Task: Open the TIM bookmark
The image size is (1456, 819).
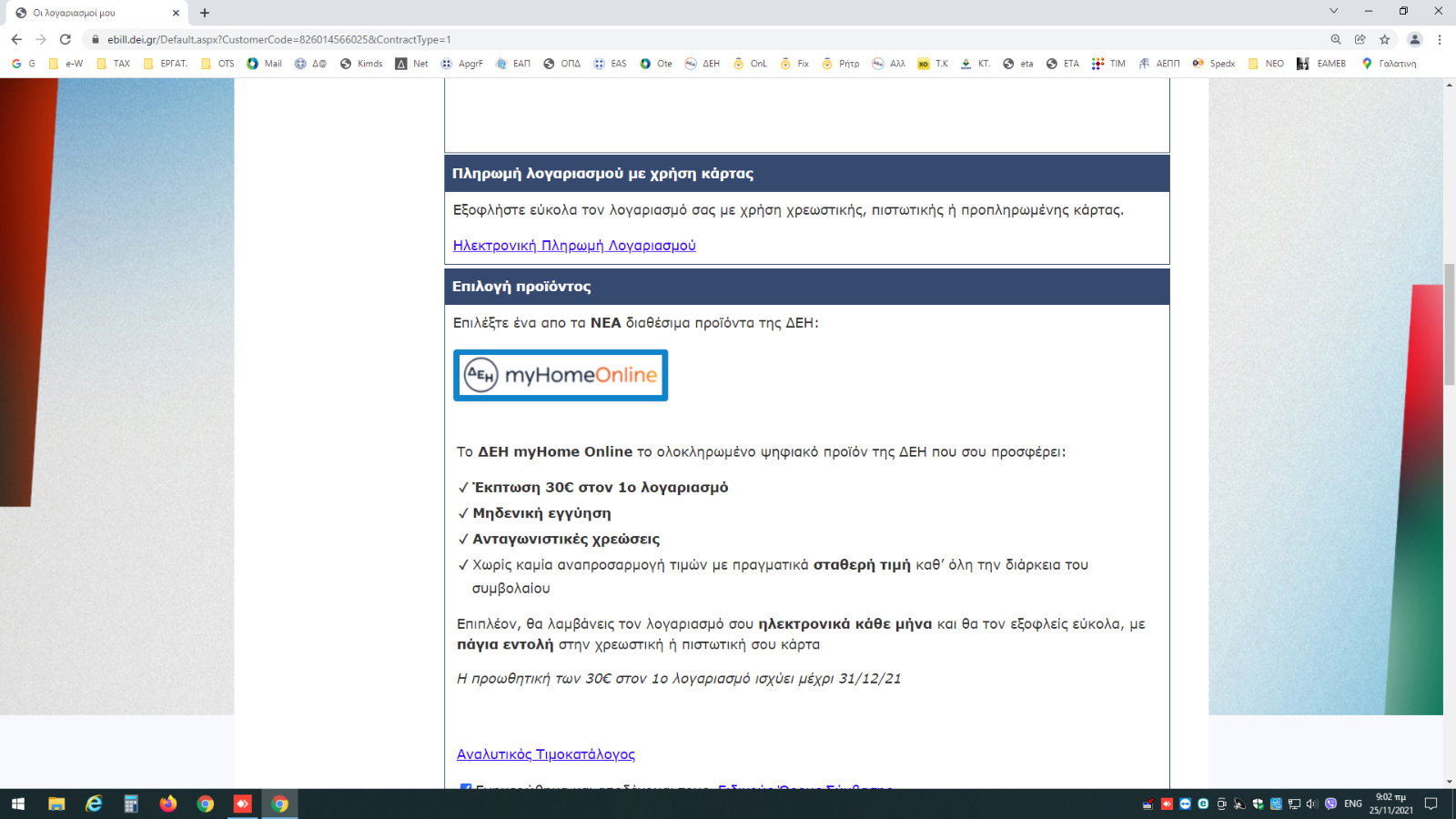Action: click(x=1109, y=64)
